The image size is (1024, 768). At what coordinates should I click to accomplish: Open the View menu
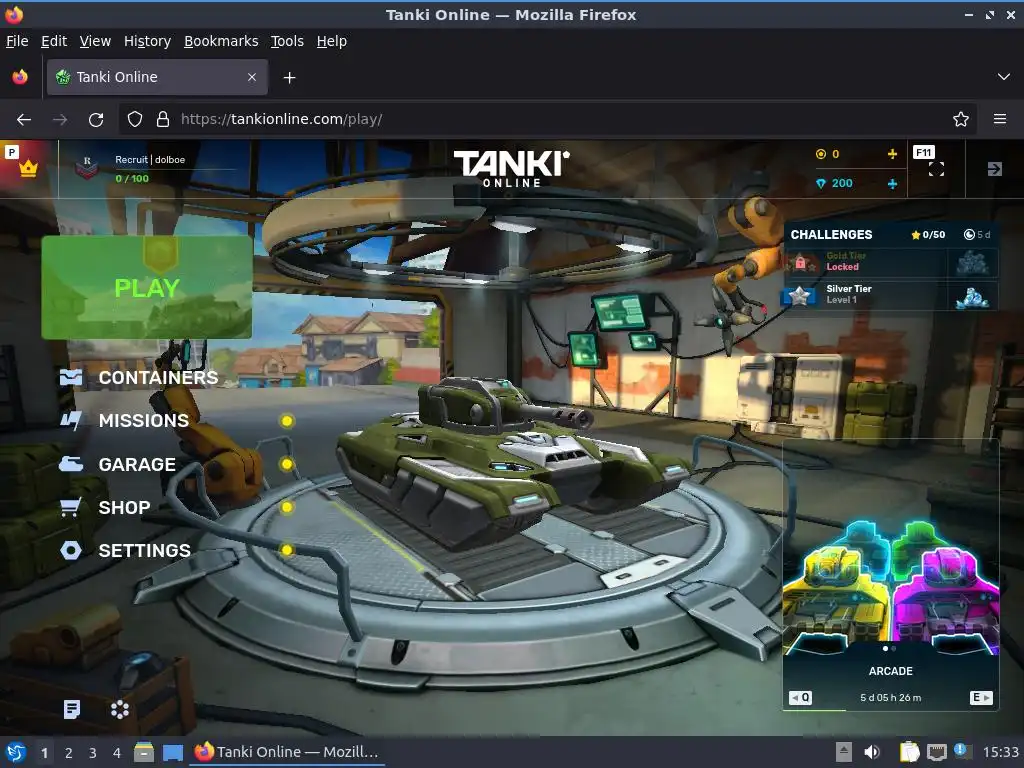pos(95,41)
